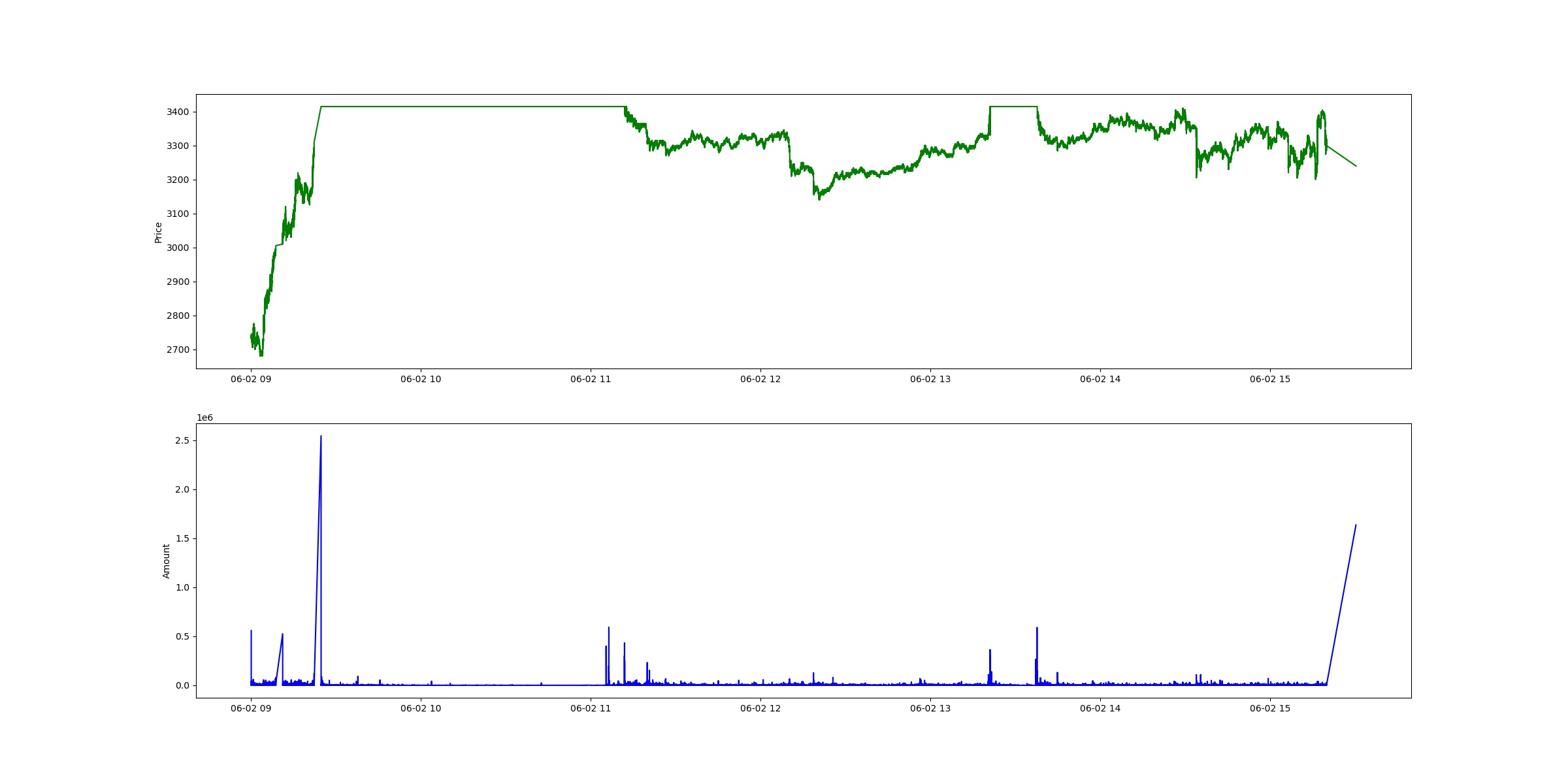This screenshot has width=1568, height=784.
Task: Click the 0.0 tick on amount axis
Action: point(182,686)
